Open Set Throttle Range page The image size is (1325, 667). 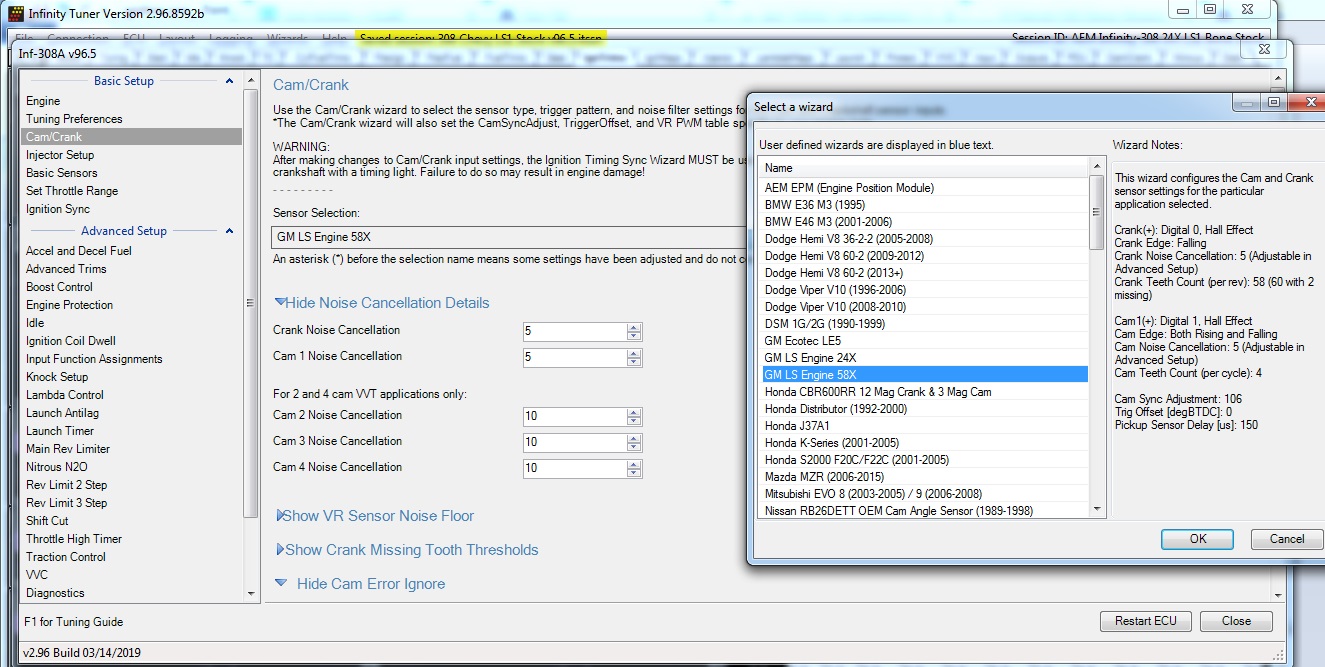point(72,191)
